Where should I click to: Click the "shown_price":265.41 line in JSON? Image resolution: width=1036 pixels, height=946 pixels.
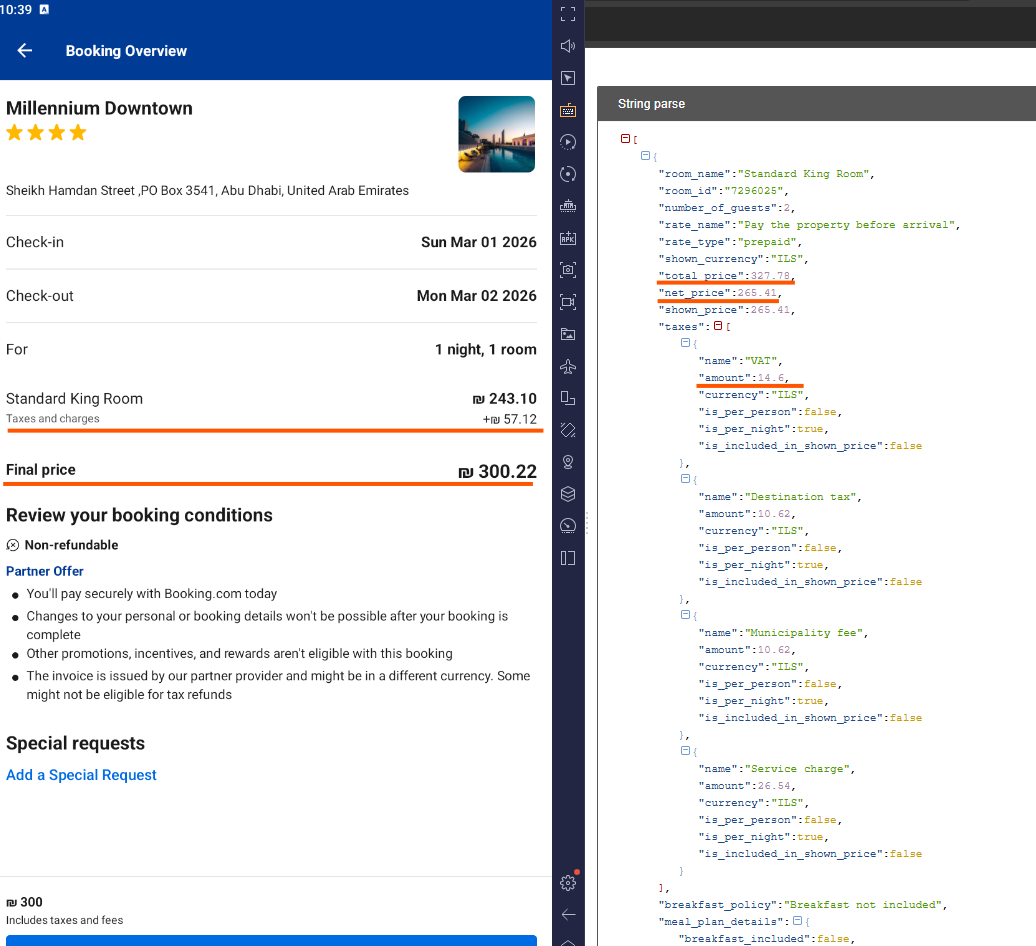pos(727,310)
